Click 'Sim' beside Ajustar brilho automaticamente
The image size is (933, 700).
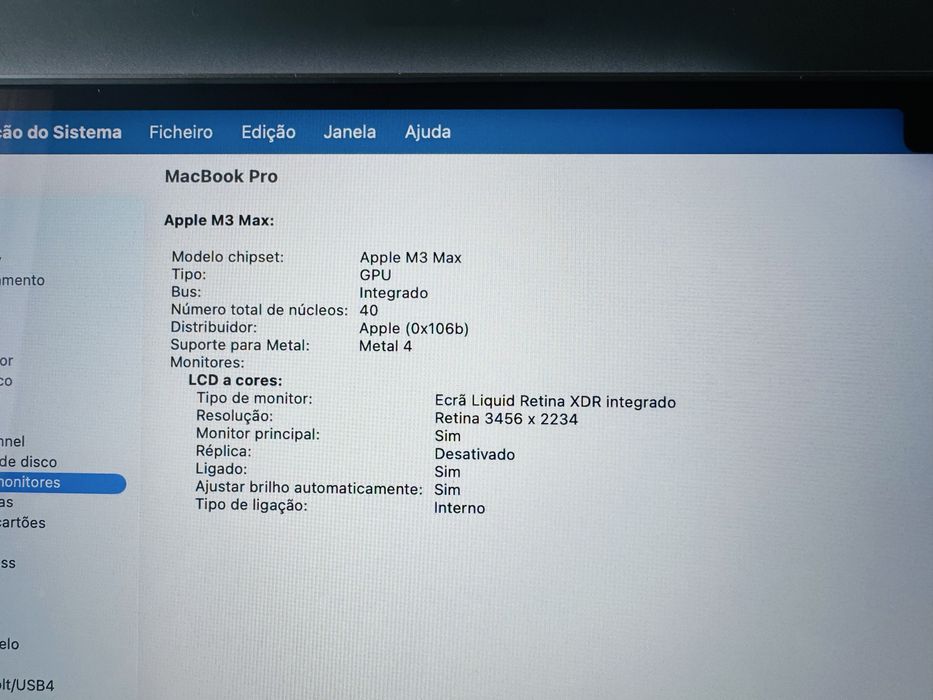[x=447, y=490]
